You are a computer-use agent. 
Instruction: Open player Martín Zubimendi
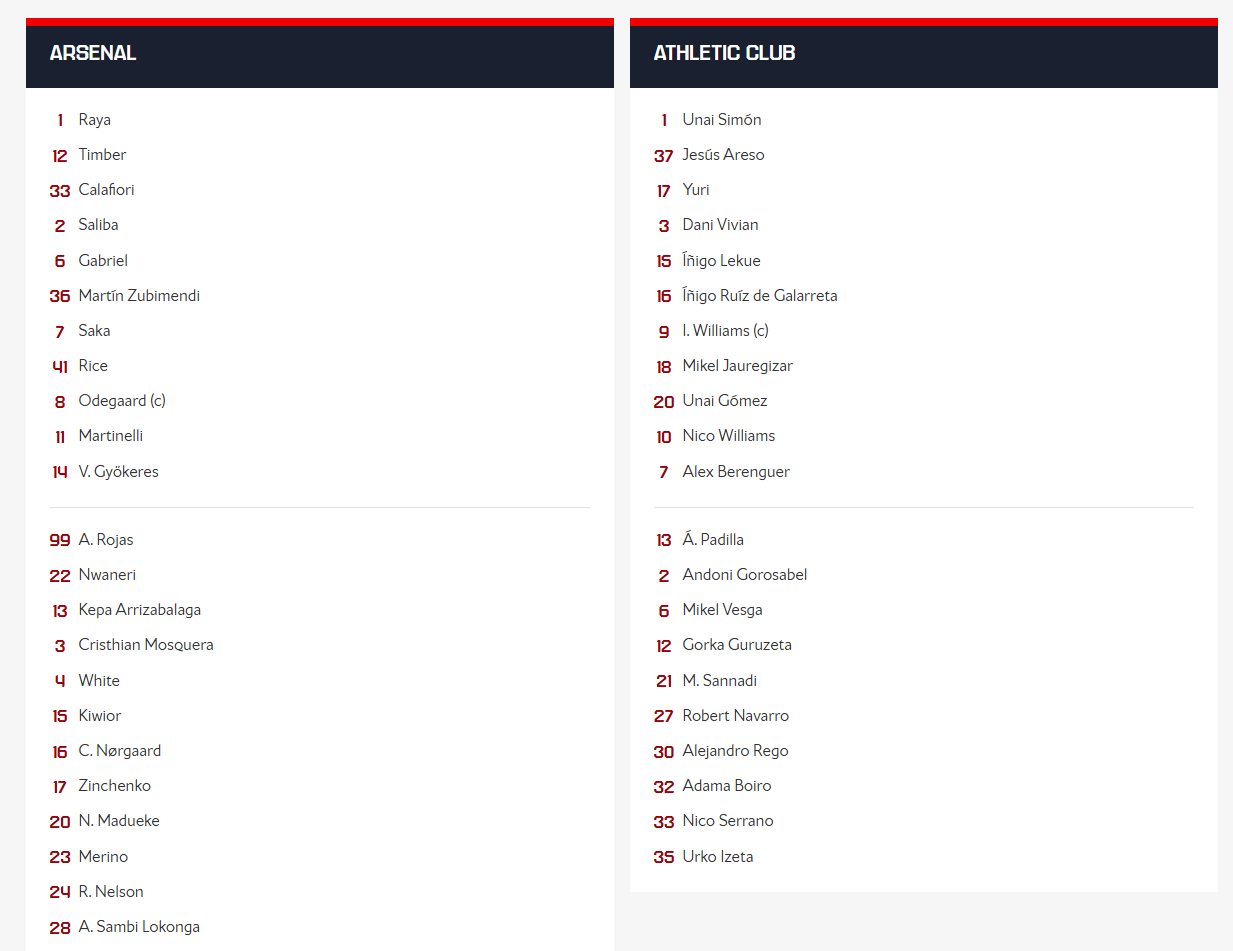click(139, 296)
